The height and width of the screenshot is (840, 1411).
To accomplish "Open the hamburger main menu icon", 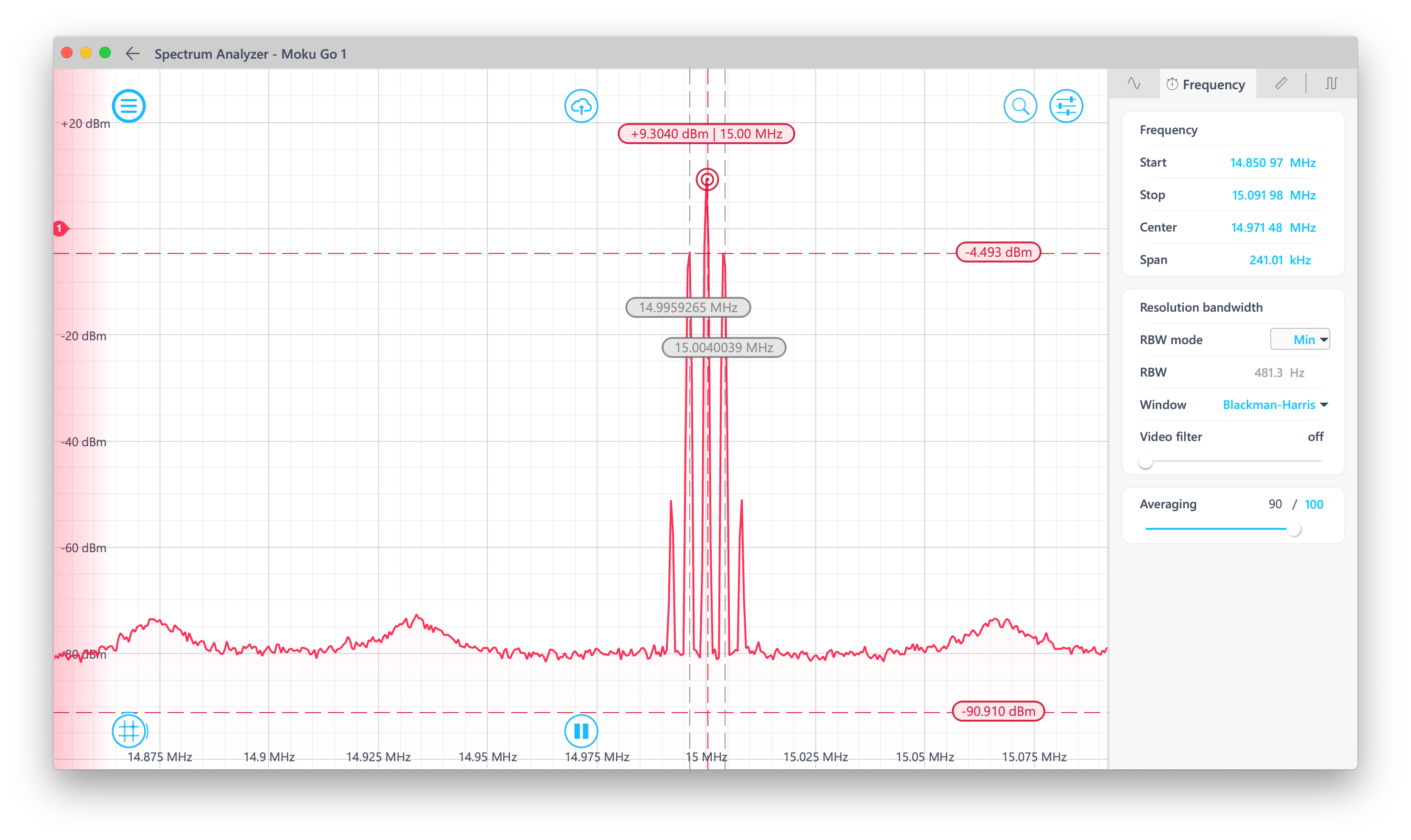I will [x=128, y=106].
